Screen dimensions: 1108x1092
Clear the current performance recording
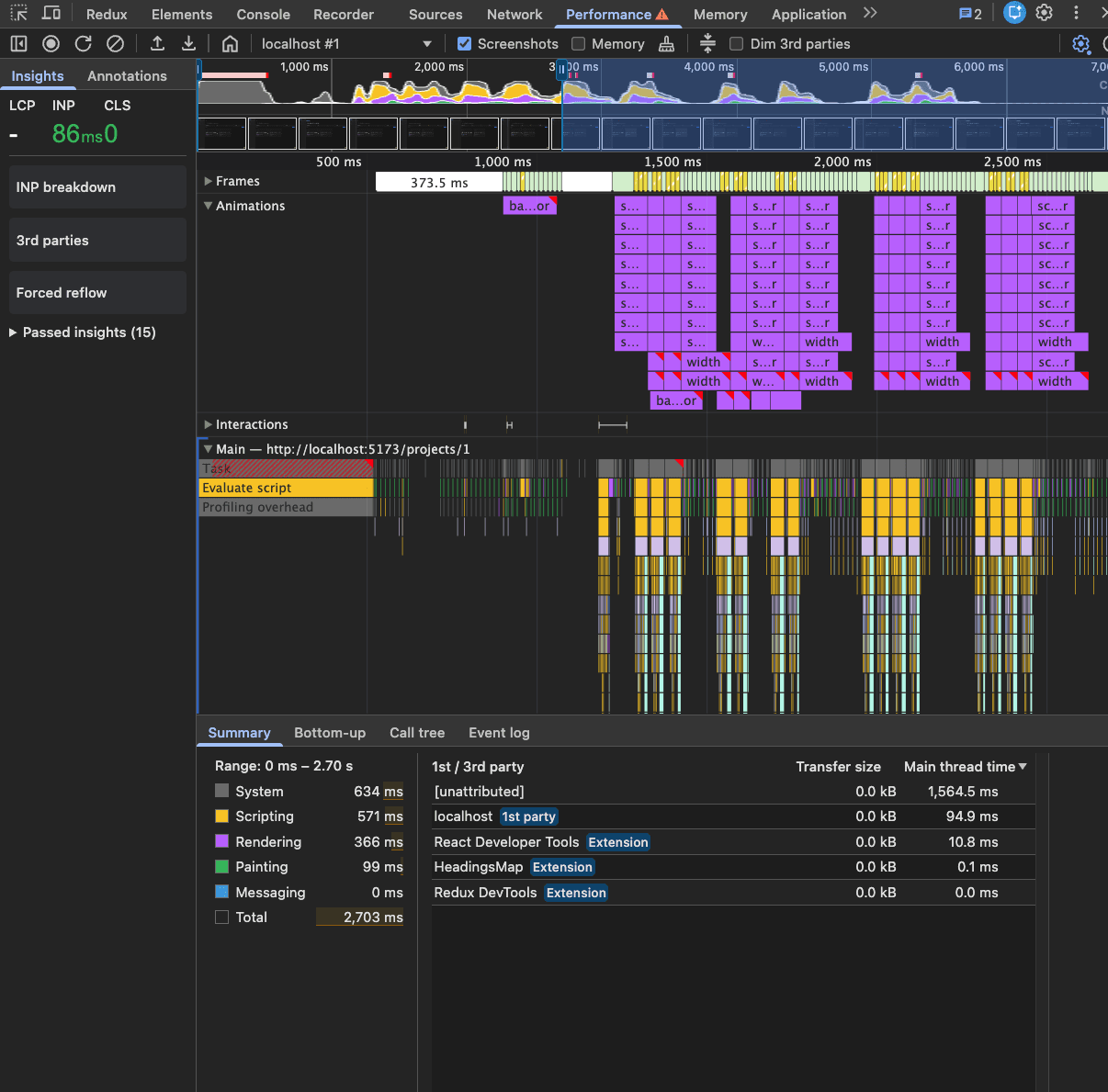pyautogui.click(x=115, y=44)
